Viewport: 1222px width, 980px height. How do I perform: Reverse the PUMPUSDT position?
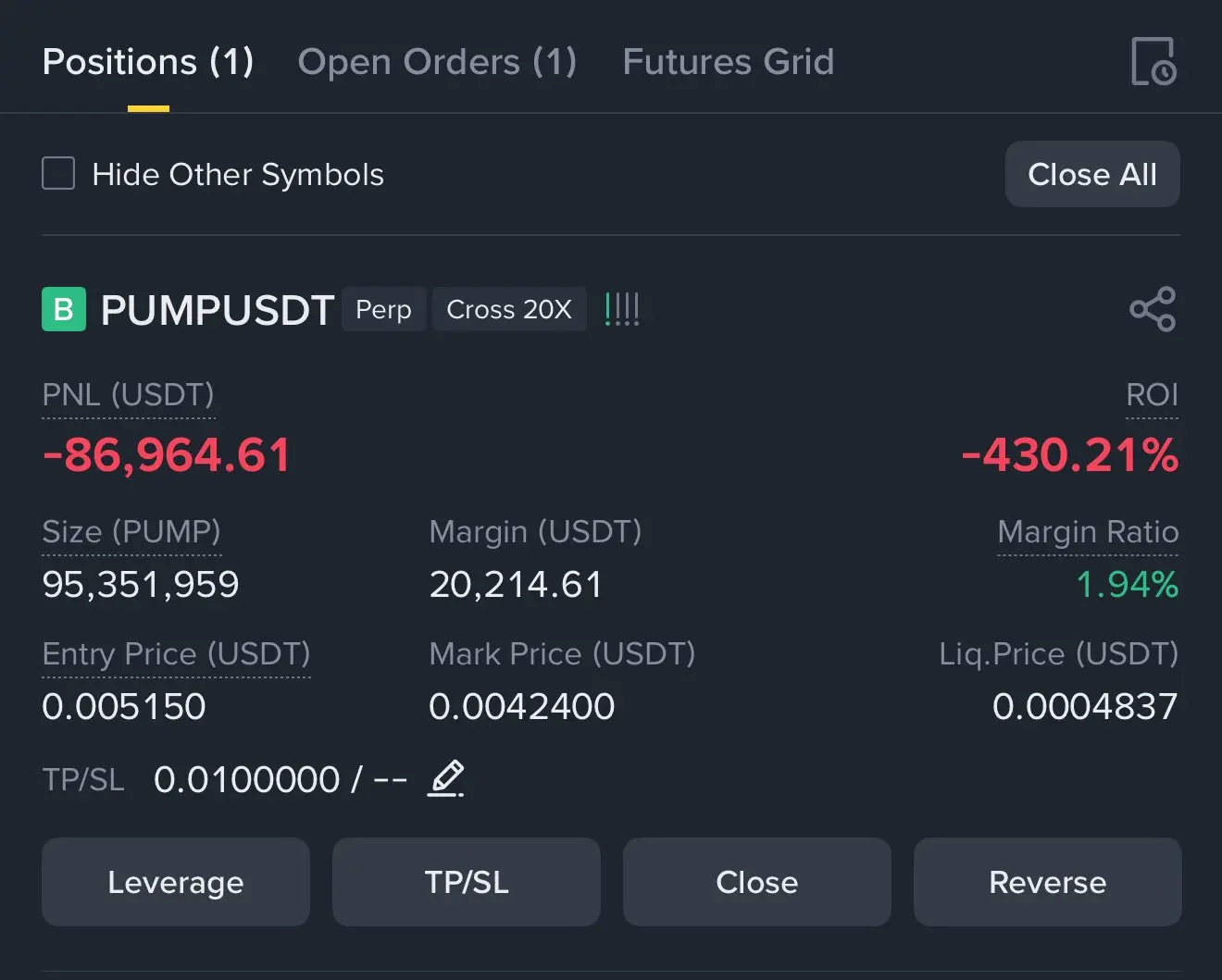[x=1048, y=882]
